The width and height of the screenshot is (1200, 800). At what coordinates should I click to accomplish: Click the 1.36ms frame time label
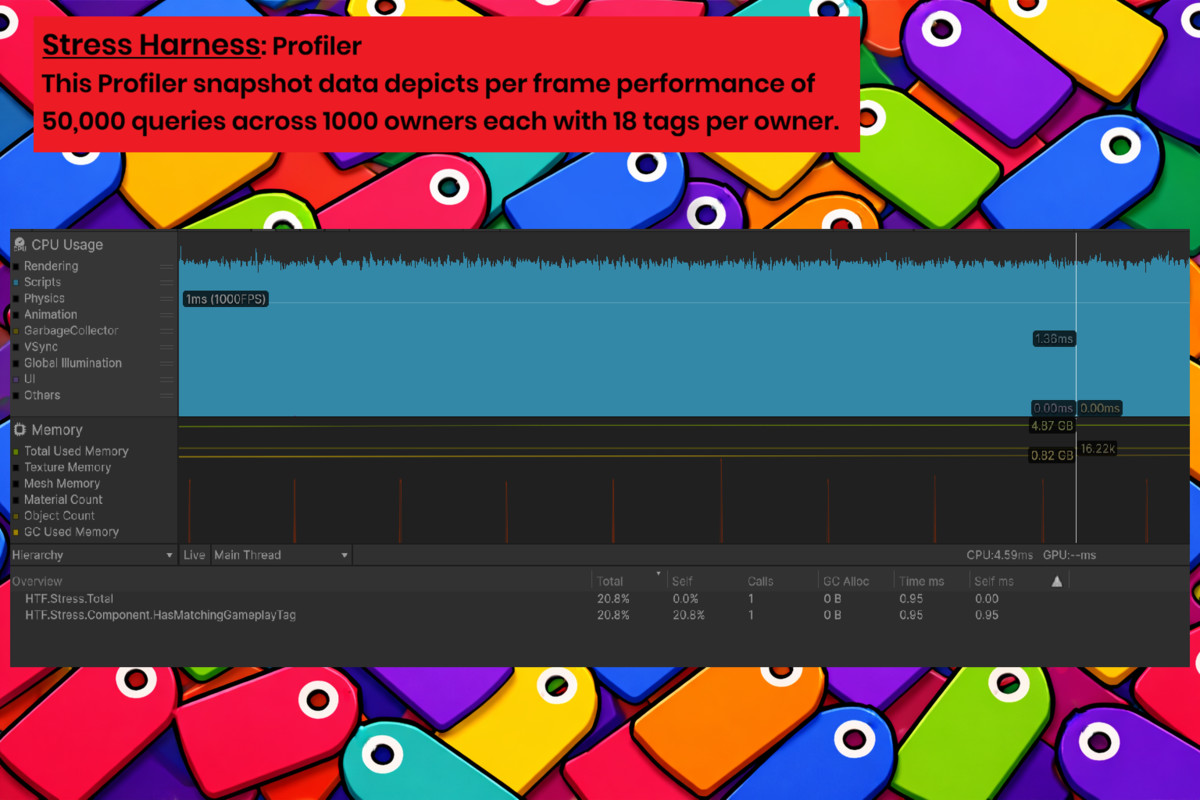[x=1054, y=339]
